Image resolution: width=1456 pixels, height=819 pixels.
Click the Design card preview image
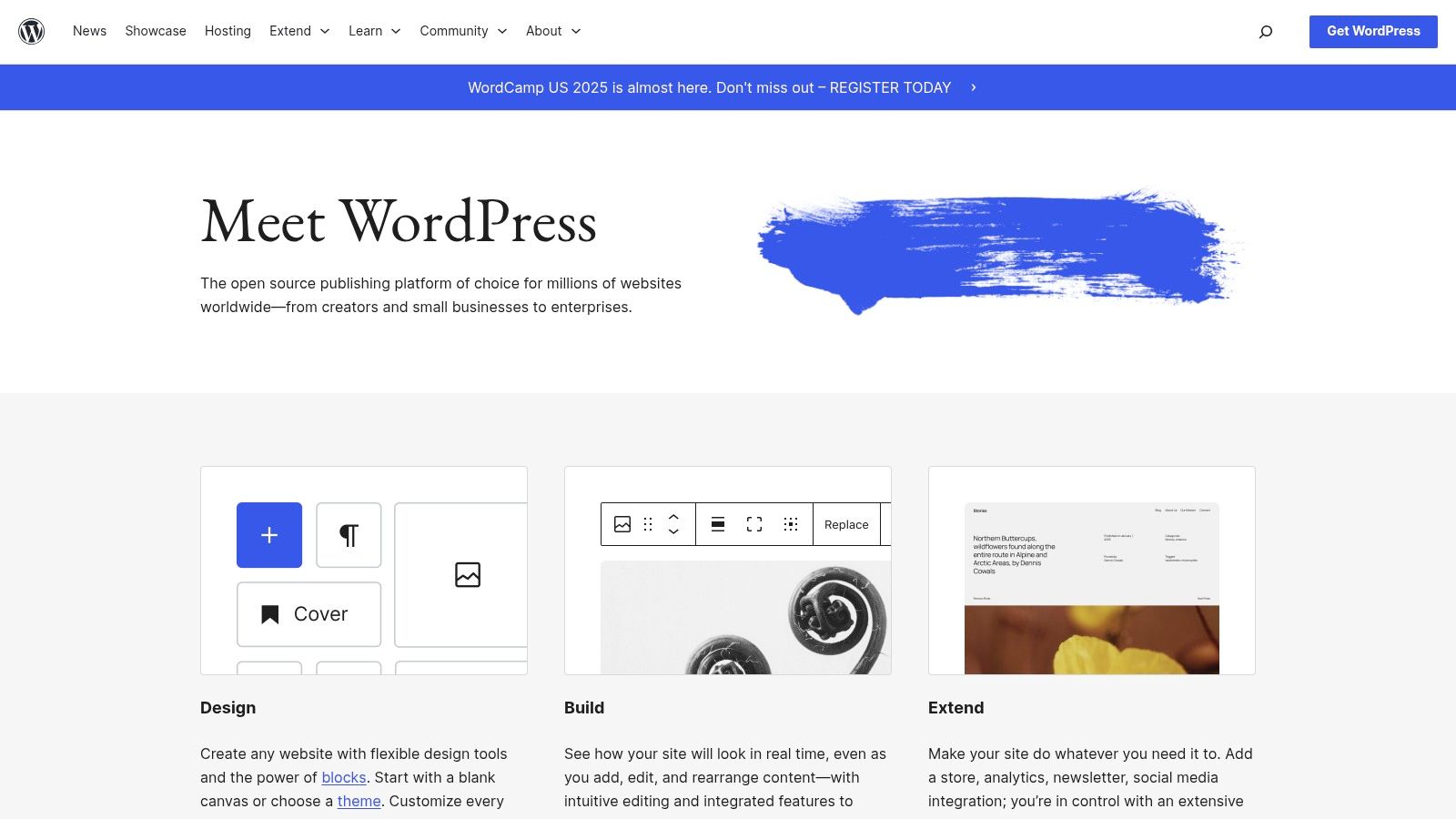point(364,571)
